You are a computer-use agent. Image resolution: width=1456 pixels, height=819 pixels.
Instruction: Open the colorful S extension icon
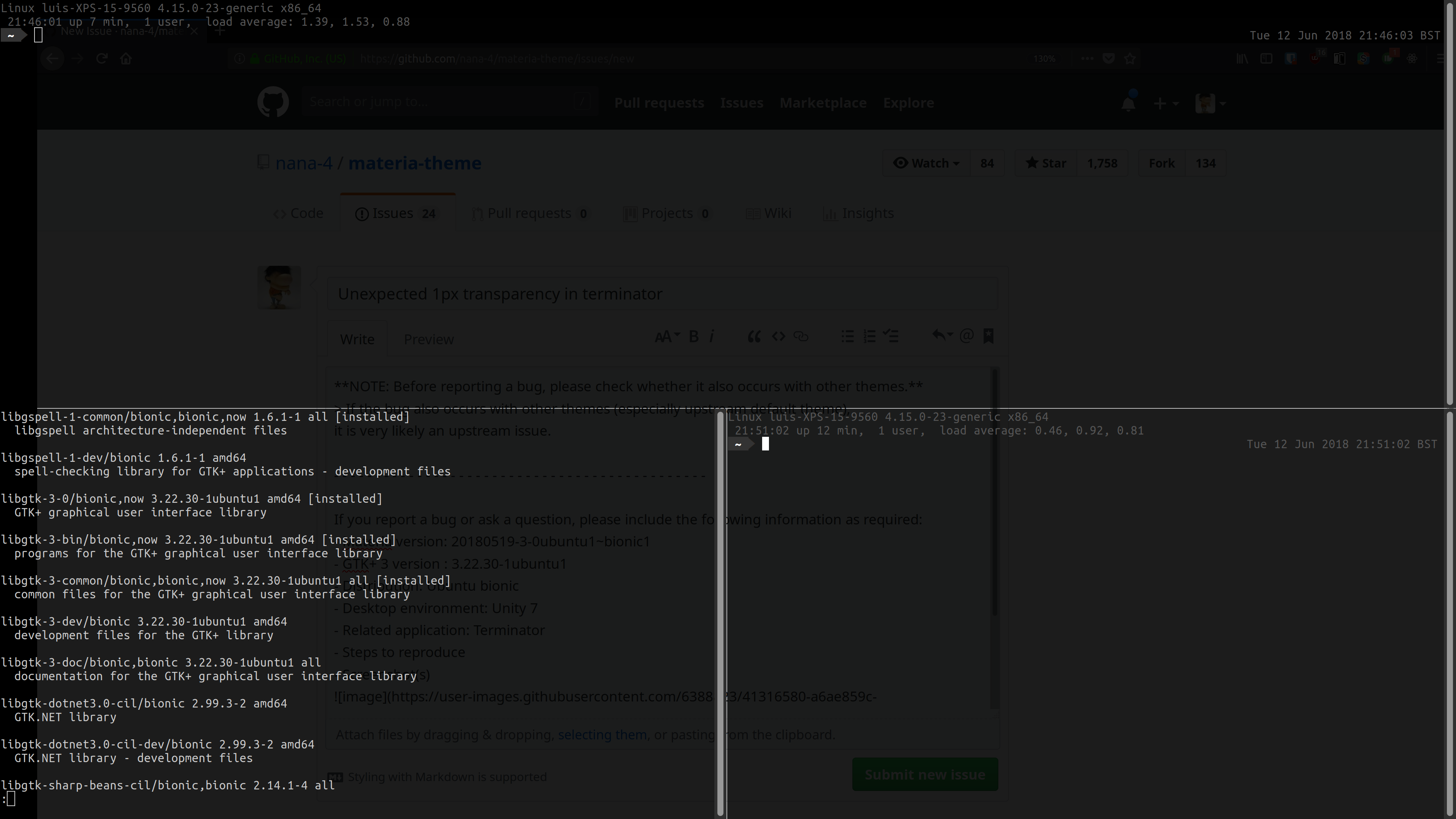(1363, 59)
